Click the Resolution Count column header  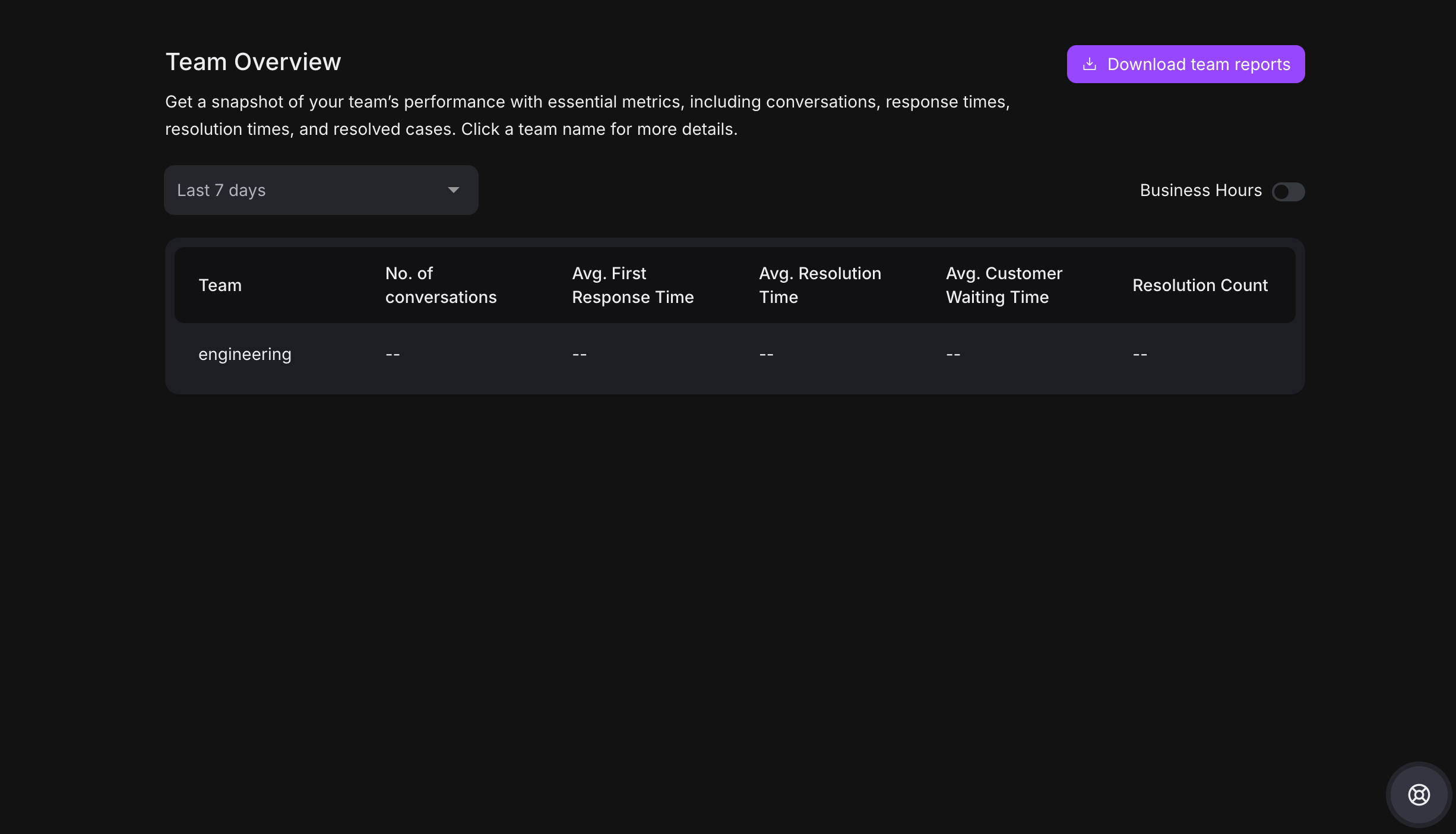(1199, 285)
